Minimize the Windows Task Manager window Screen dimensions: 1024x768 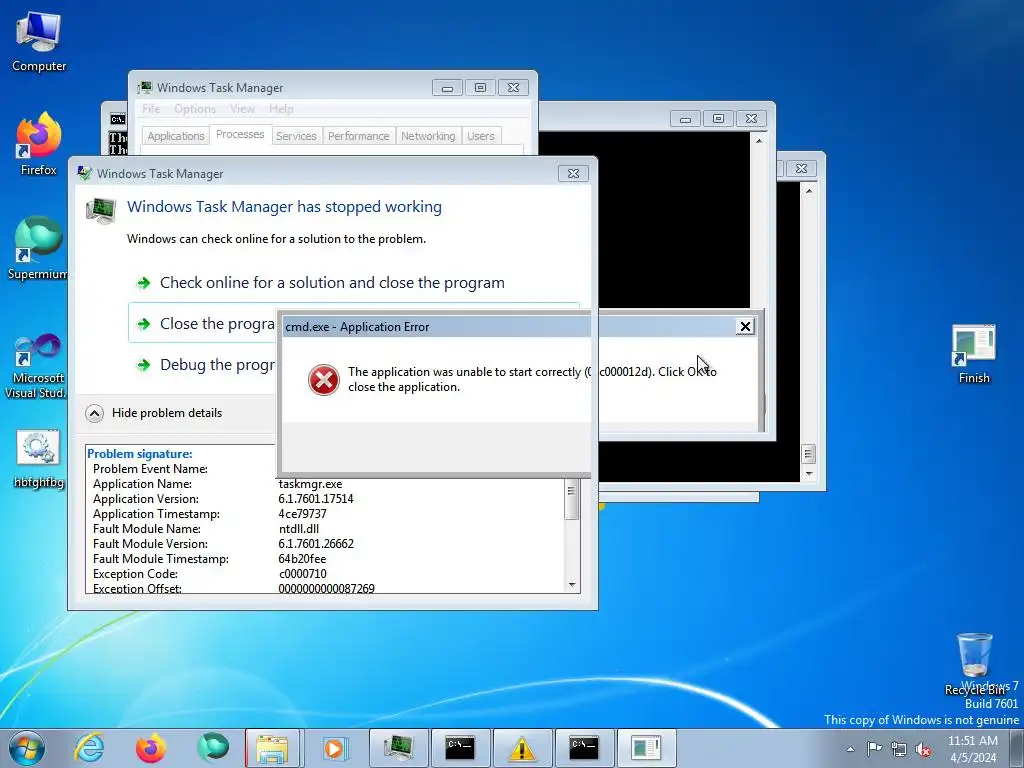pos(447,88)
